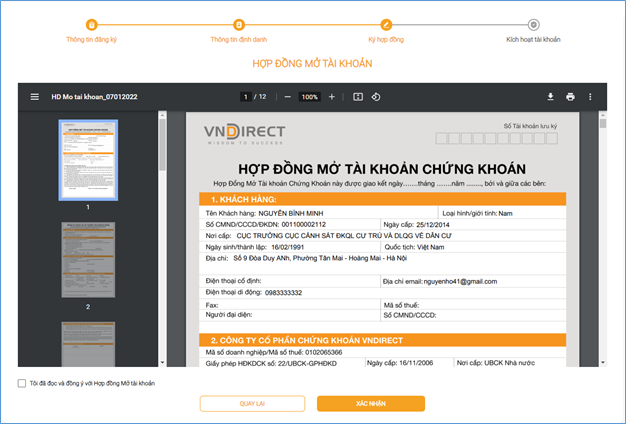Image resolution: width=626 pixels, height=424 pixels.
Task: Click the thumbnail panel scroll down arrow
Action: 162,363
